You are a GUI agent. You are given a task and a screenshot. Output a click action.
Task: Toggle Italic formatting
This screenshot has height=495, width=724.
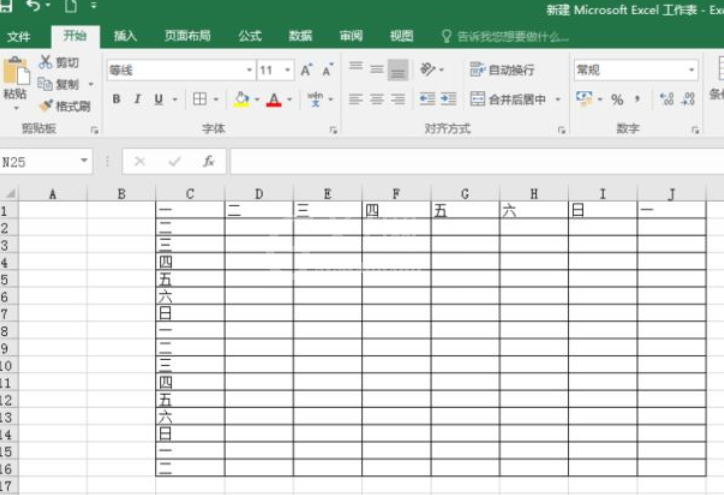137,99
